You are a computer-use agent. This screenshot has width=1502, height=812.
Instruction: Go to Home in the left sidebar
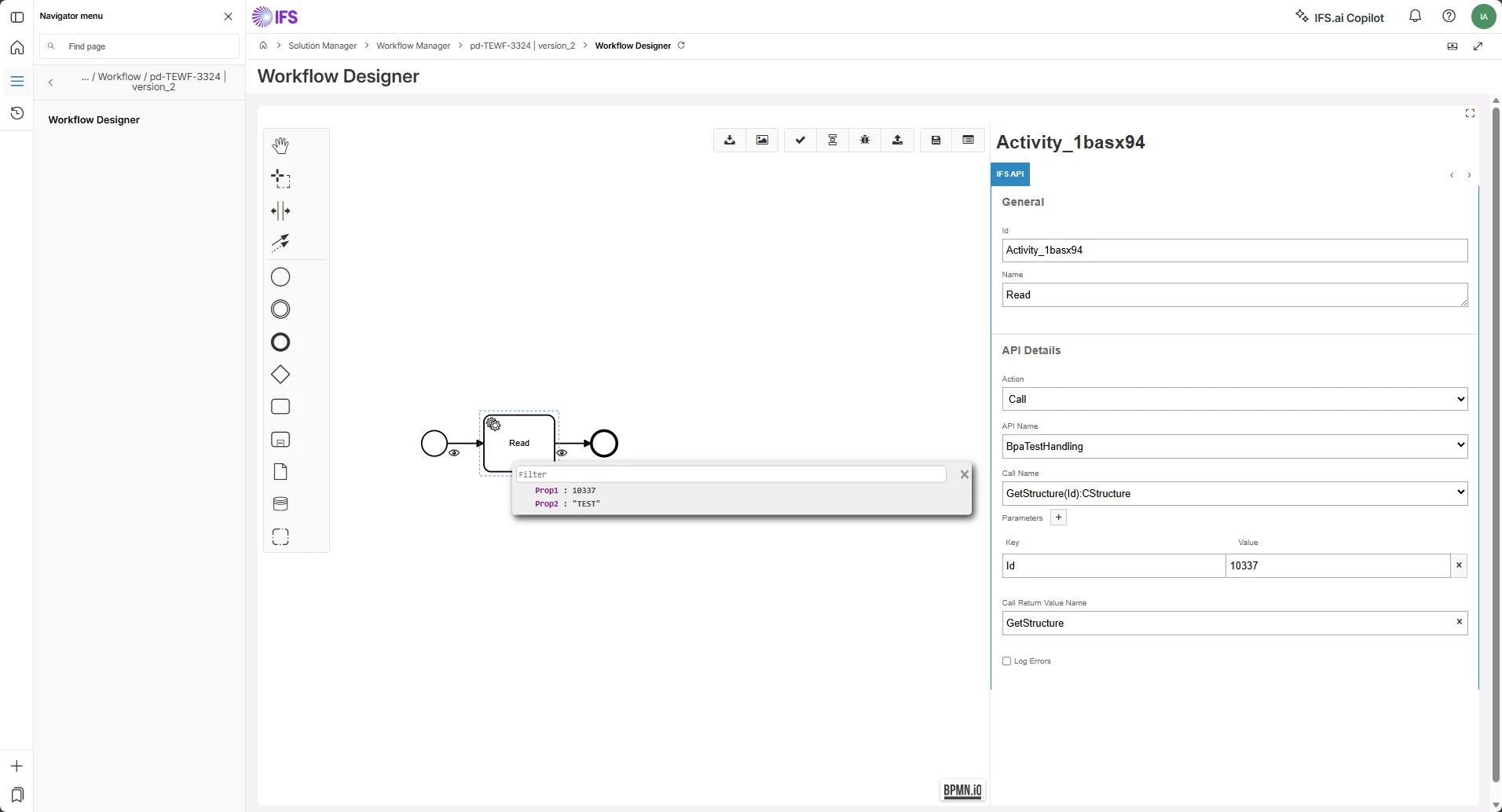[x=16, y=48]
